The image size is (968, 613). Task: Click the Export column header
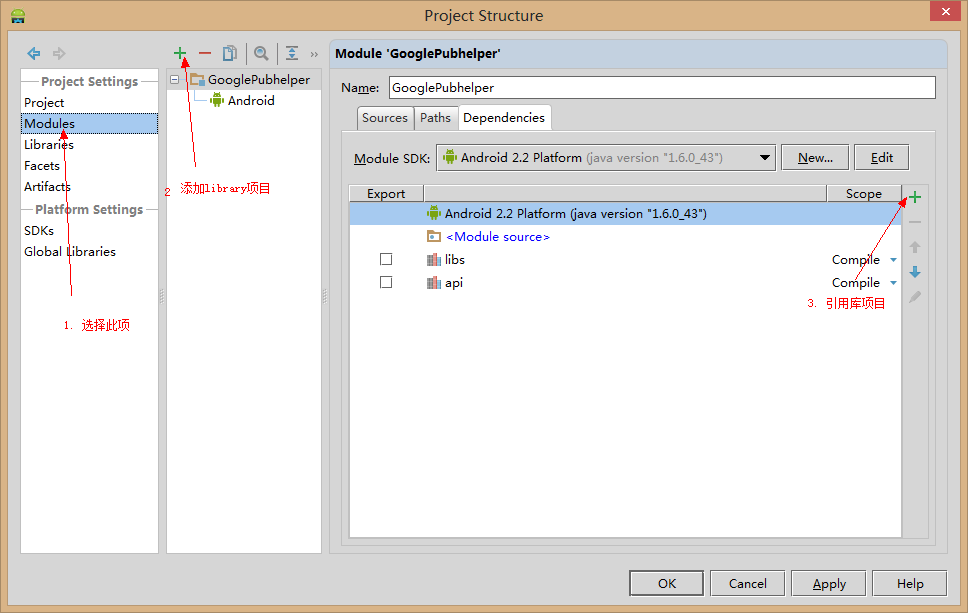click(386, 193)
